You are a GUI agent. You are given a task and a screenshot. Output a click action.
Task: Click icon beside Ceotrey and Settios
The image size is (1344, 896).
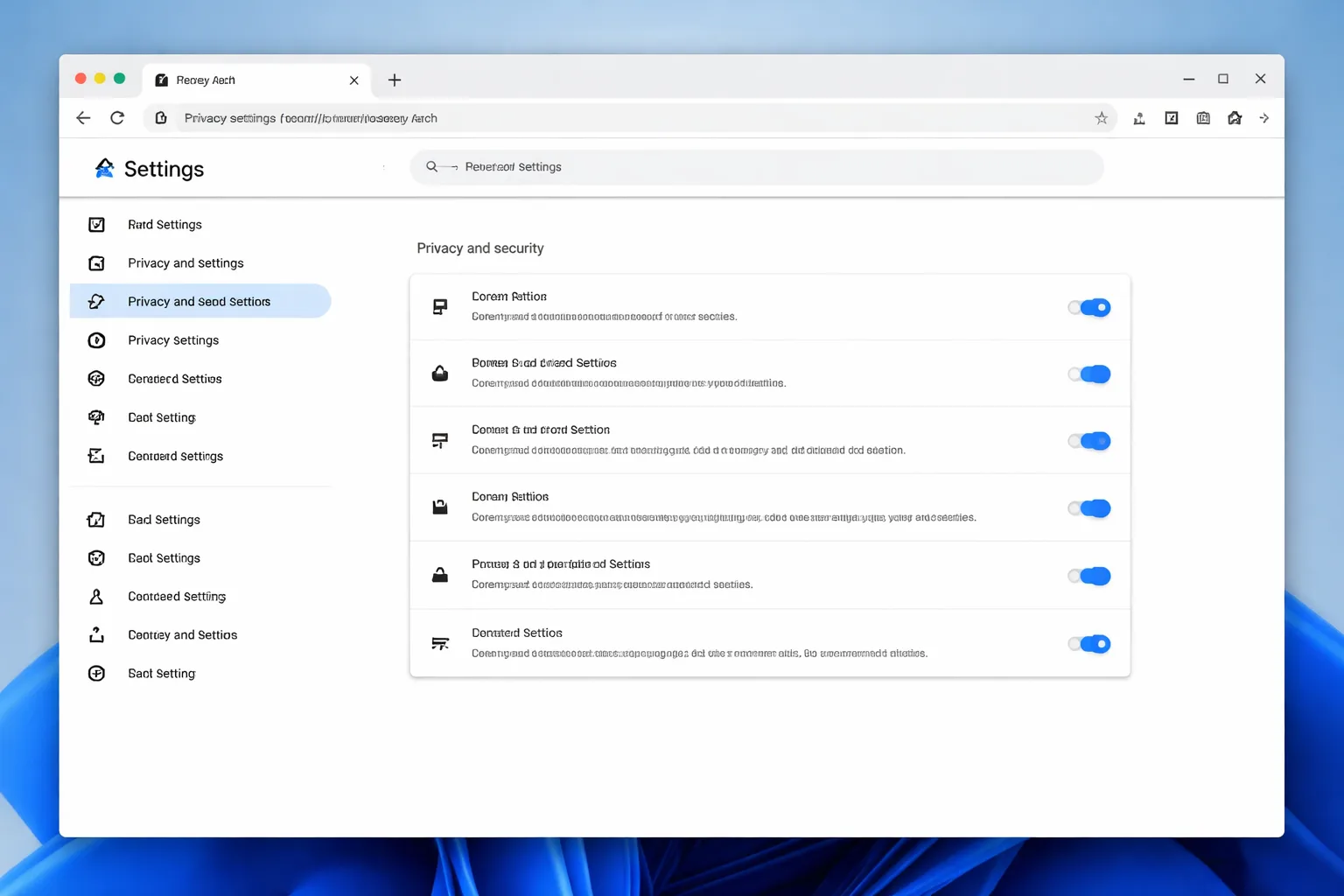pos(97,635)
